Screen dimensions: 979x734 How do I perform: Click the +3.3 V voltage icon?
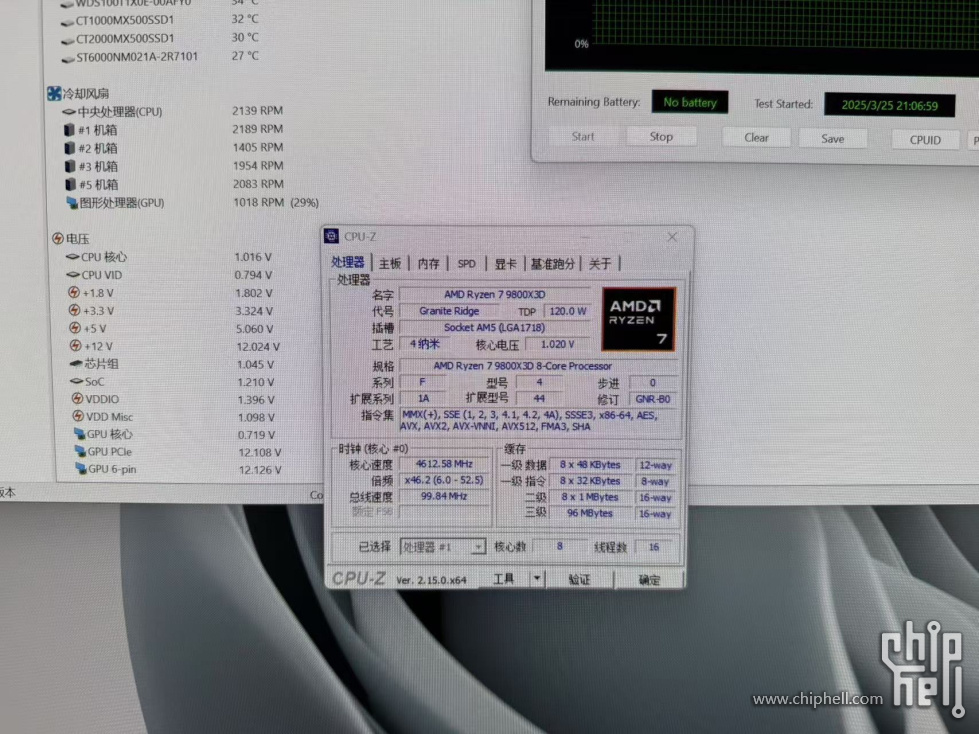[74, 310]
